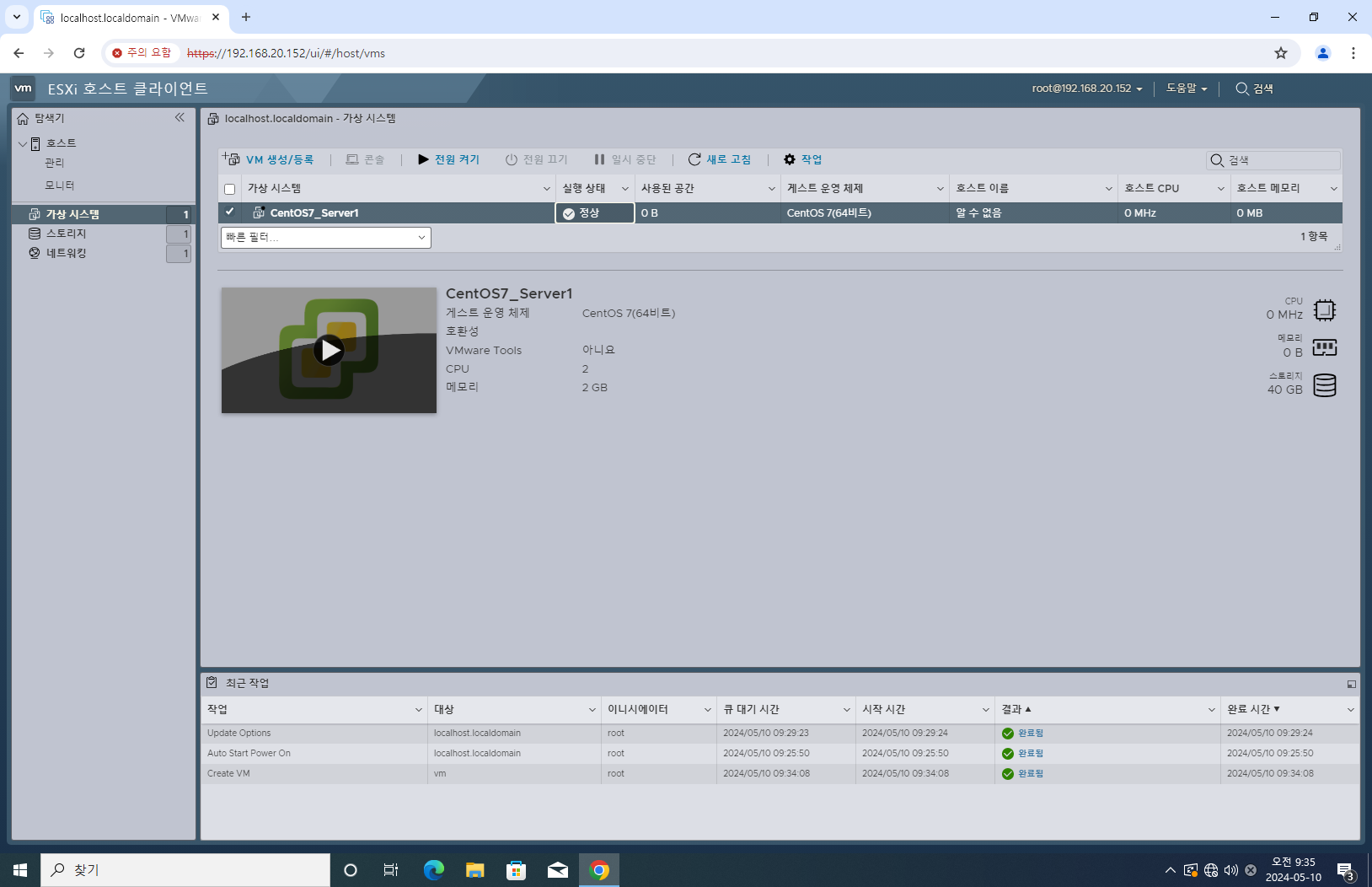Image resolution: width=1372 pixels, height=887 pixels.
Task: Click the CentOS7_Server1 VM row icon
Action: coord(259,212)
